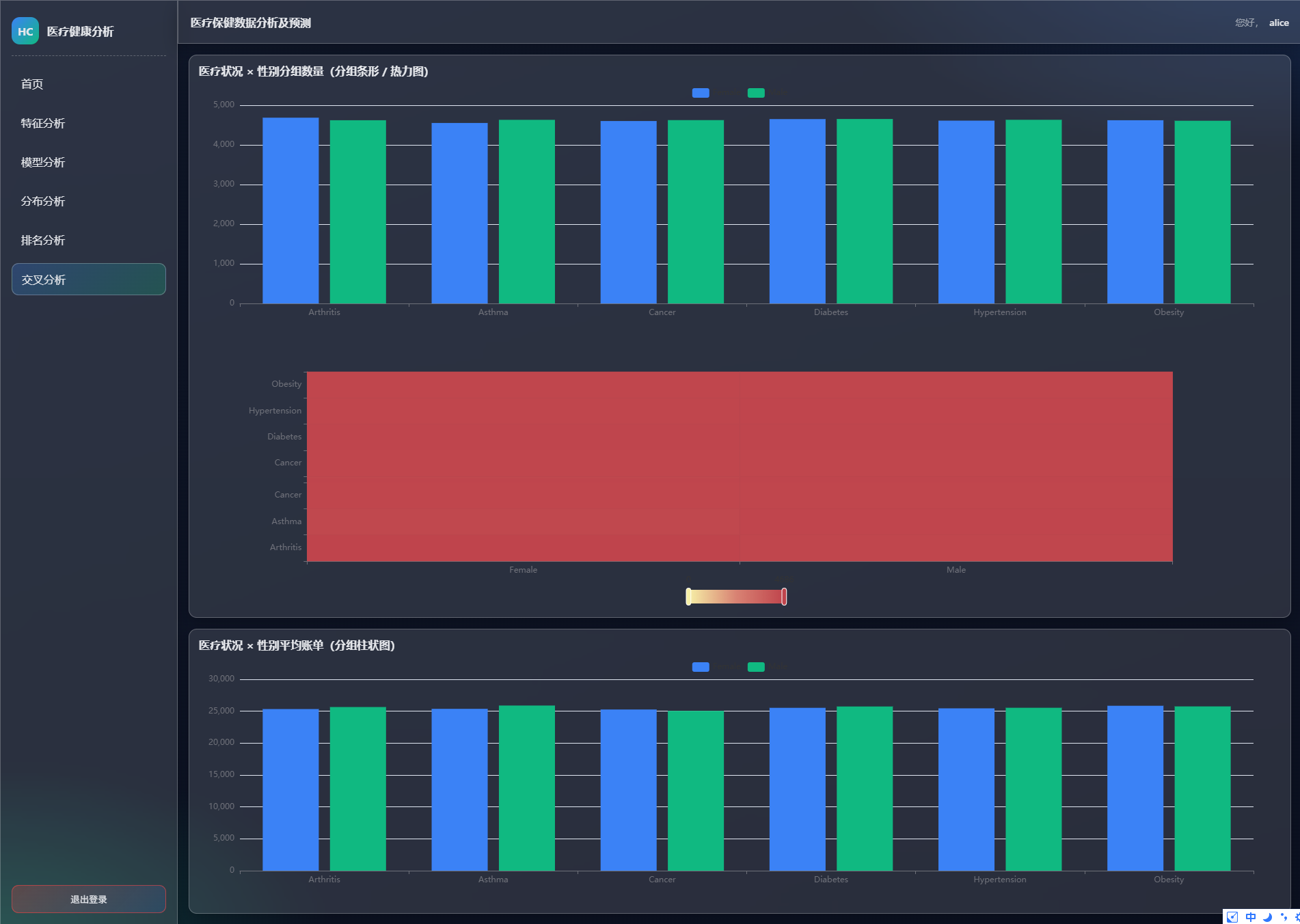Open the 模型分析 page
The width and height of the screenshot is (1300, 924).
43,162
